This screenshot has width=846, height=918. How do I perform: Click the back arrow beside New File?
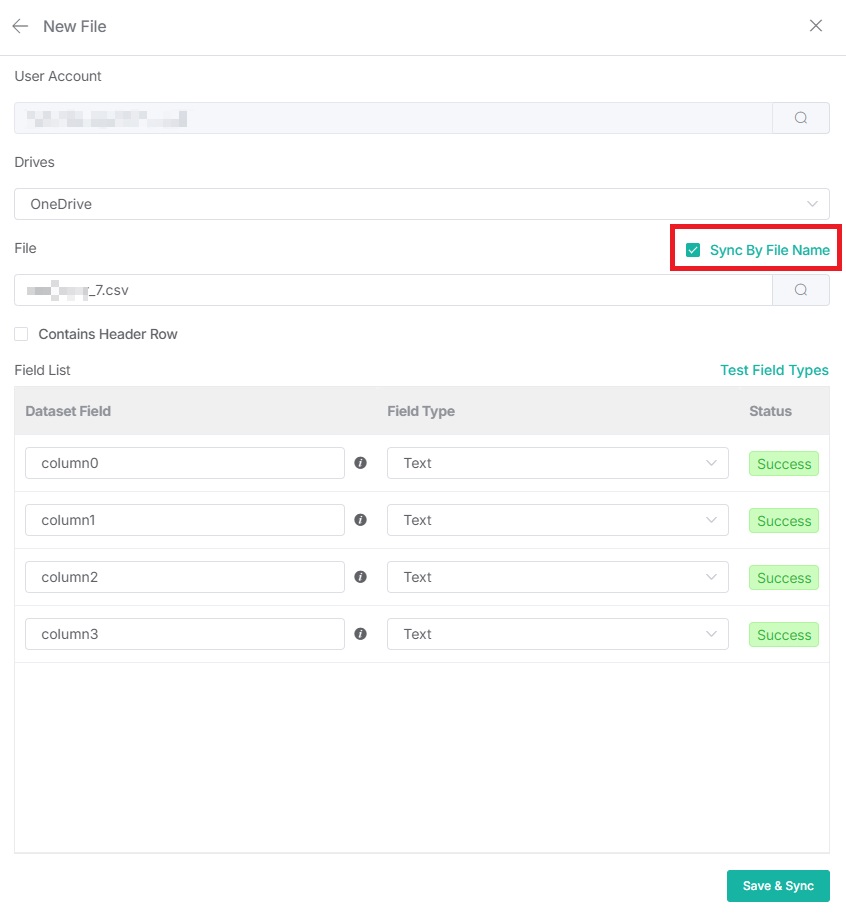click(20, 27)
